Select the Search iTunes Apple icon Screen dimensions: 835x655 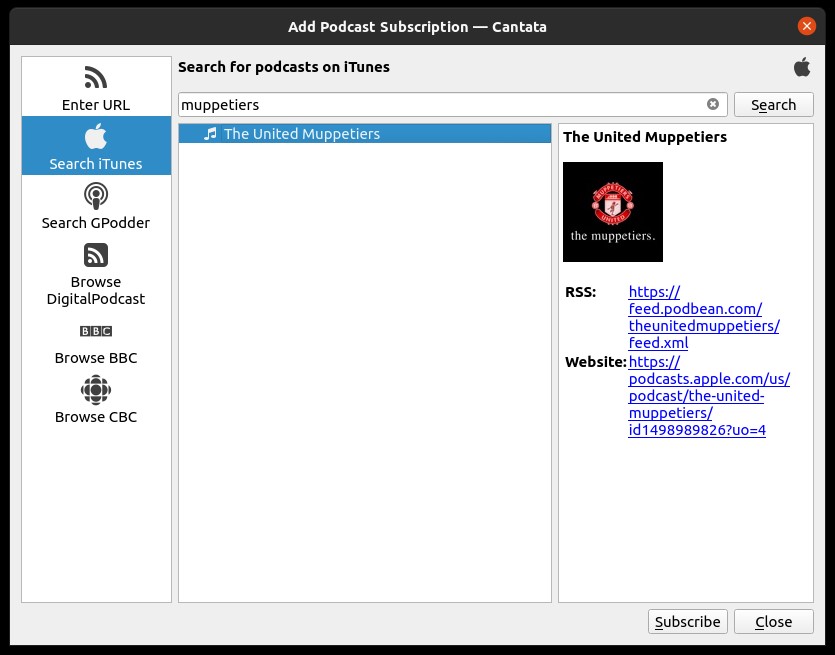[96, 136]
